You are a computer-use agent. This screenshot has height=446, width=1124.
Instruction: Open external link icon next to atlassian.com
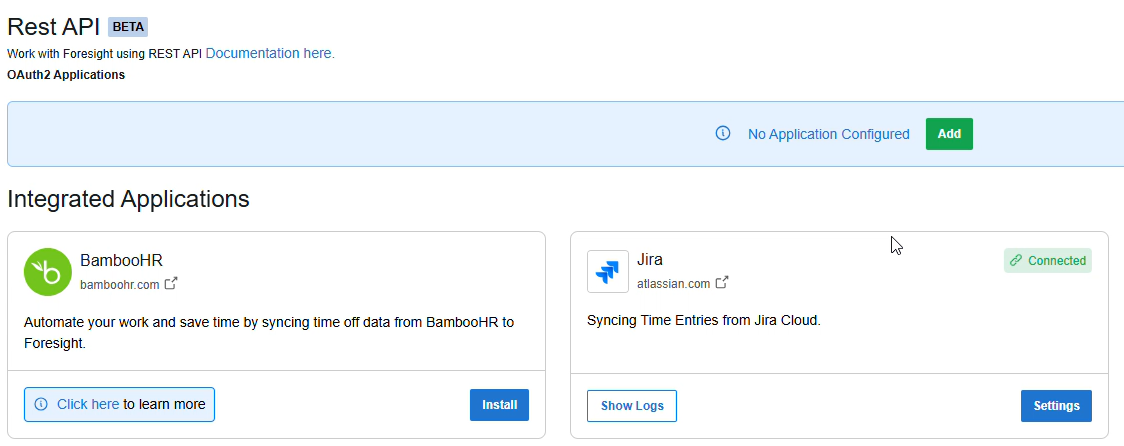coord(722,283)
